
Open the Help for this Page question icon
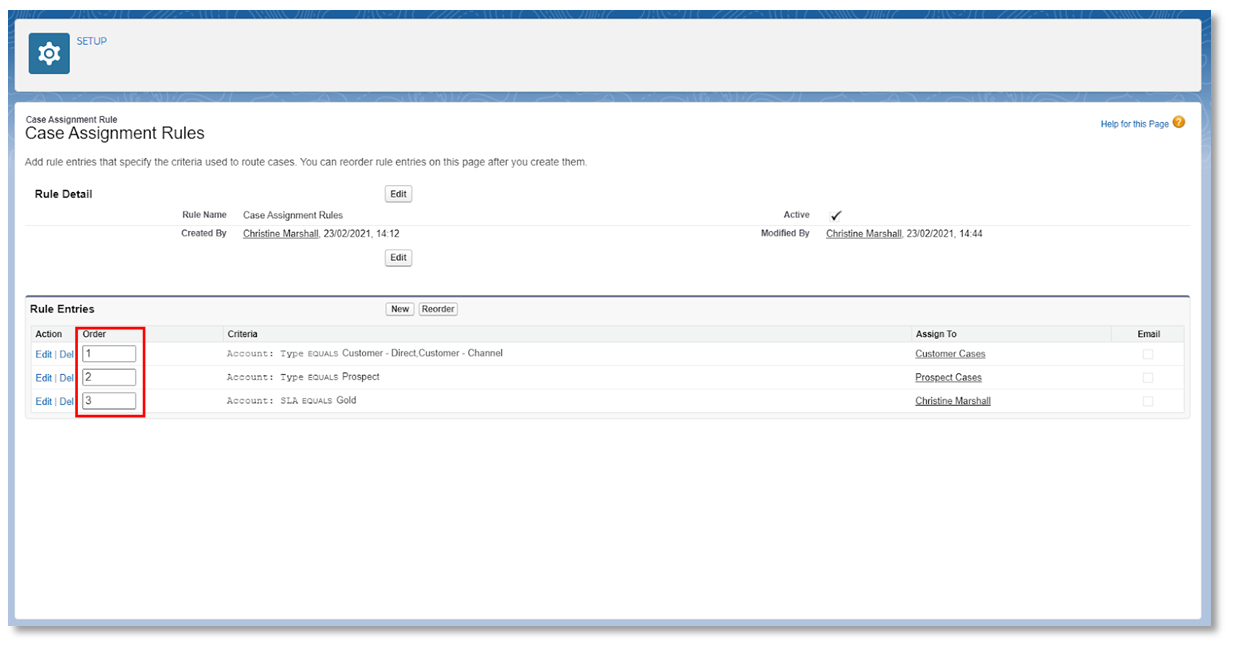pos(1178,123)
